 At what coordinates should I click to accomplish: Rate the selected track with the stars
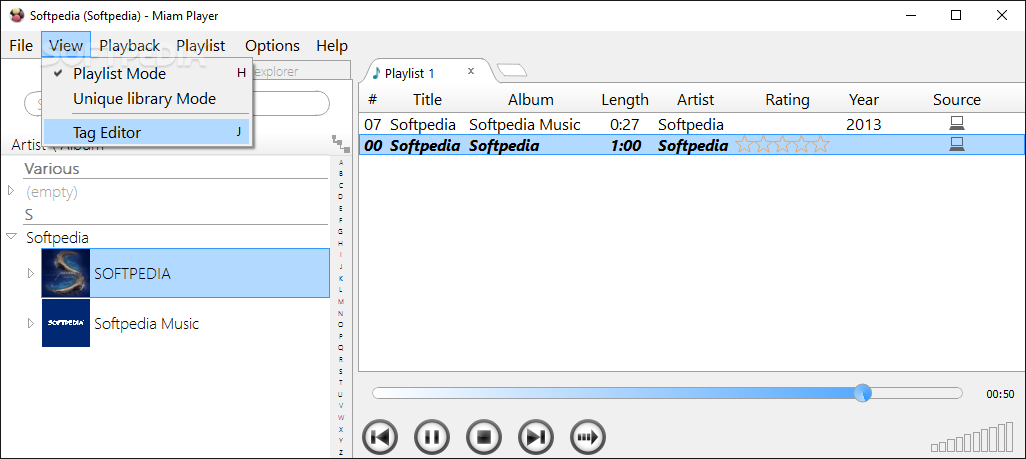pos(782,145)
